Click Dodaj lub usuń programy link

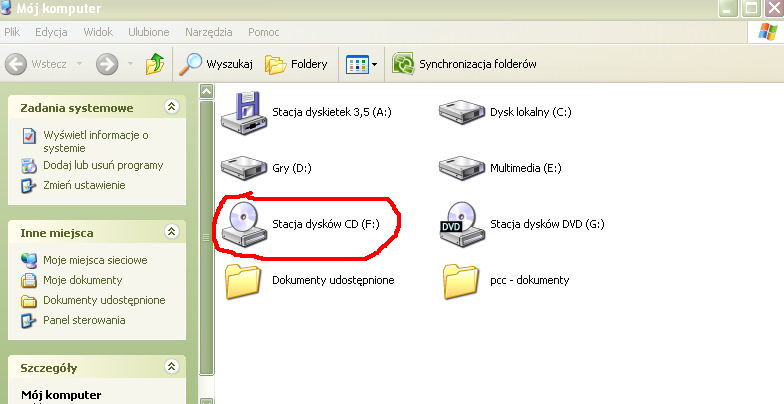coord(103,165)
